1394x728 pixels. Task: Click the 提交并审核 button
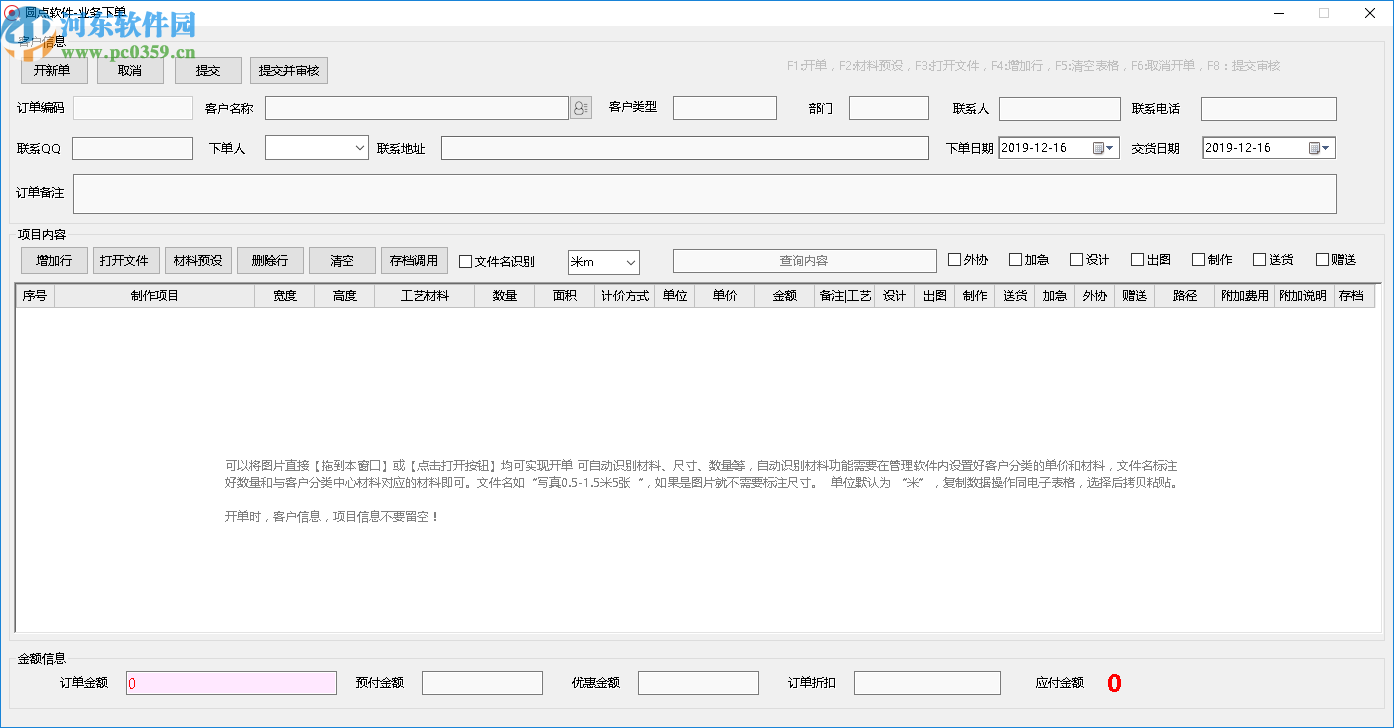click(288, 70)
